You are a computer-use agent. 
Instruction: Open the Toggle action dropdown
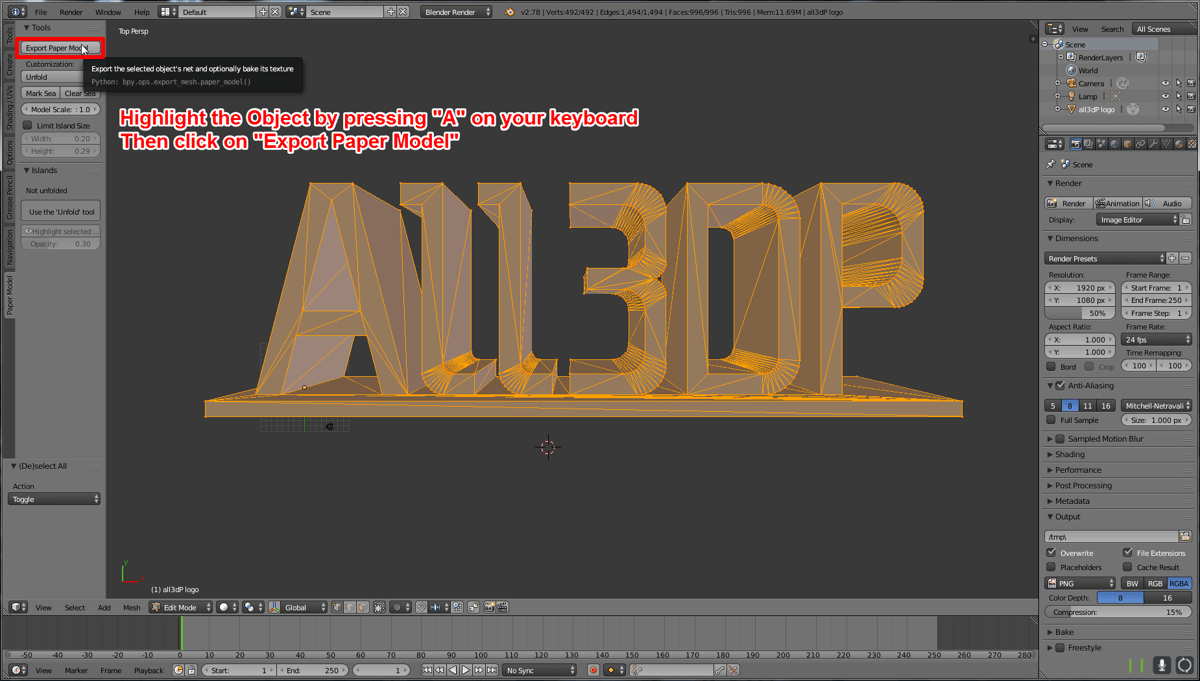point(55,499)
